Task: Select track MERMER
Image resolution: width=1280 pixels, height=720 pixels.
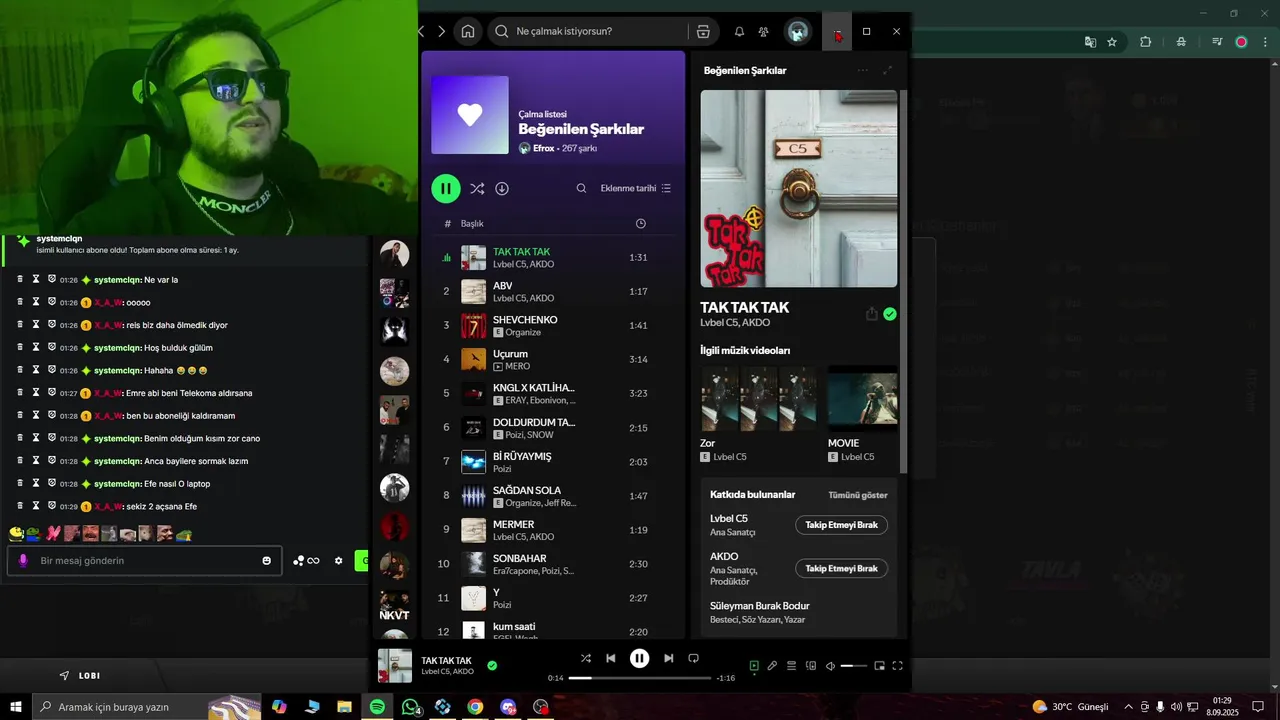Action: point(553,529)
